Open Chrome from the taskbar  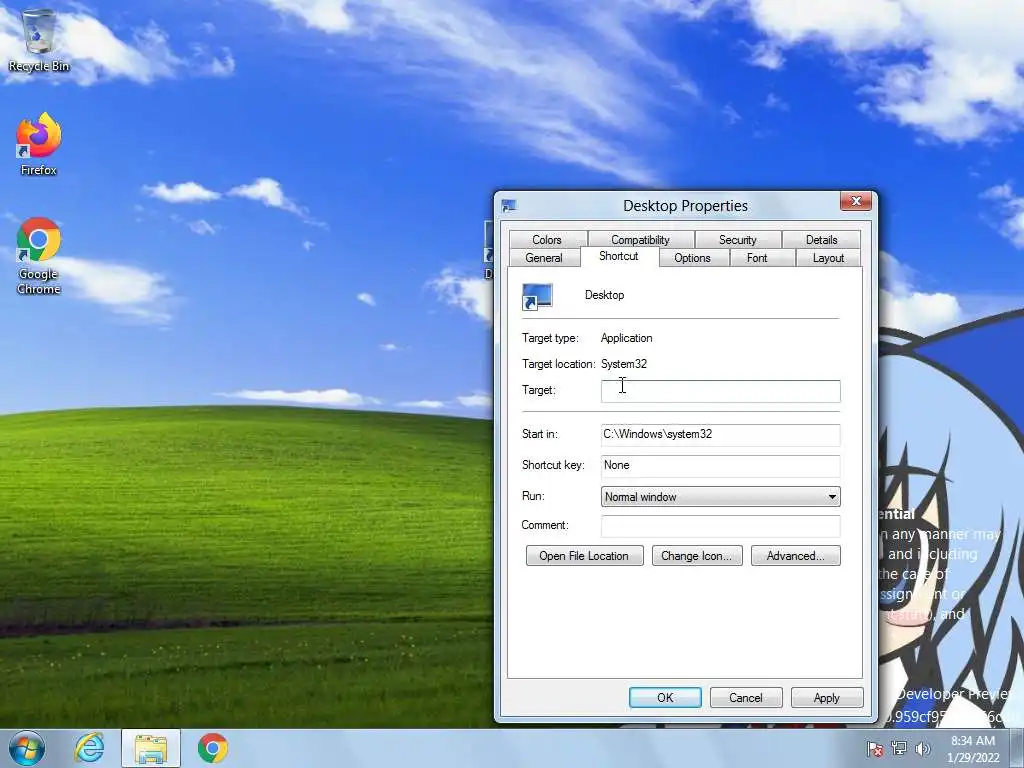coord(213,748)
